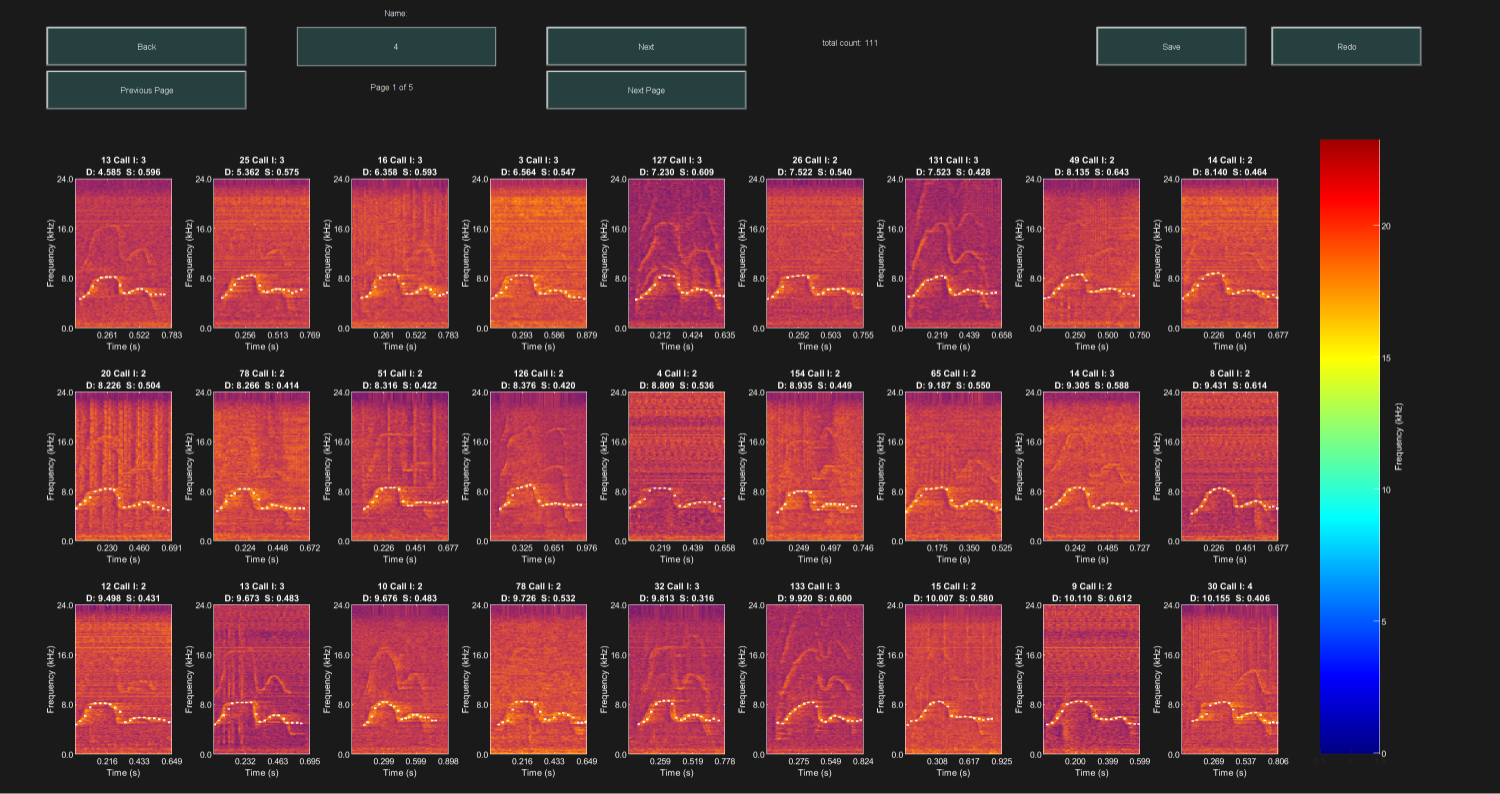Click the total count: 111 label
The width and height of the screenshot is (1500, 794).
[x=850, y=43]
